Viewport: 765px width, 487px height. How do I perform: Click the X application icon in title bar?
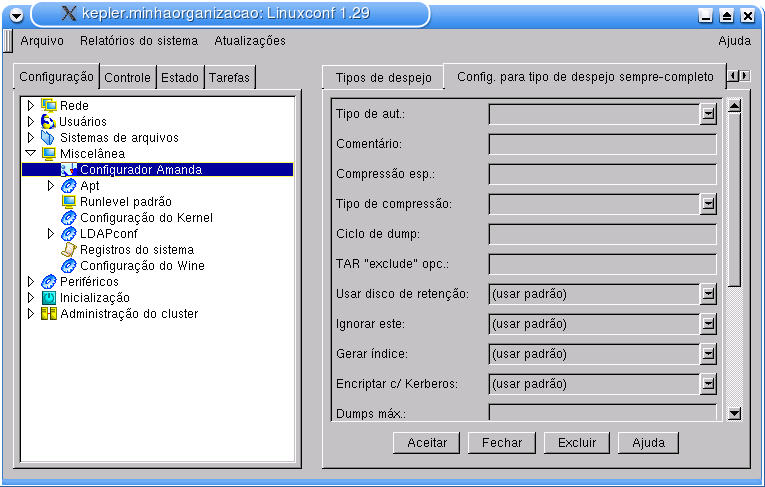[x=69, y=14]
